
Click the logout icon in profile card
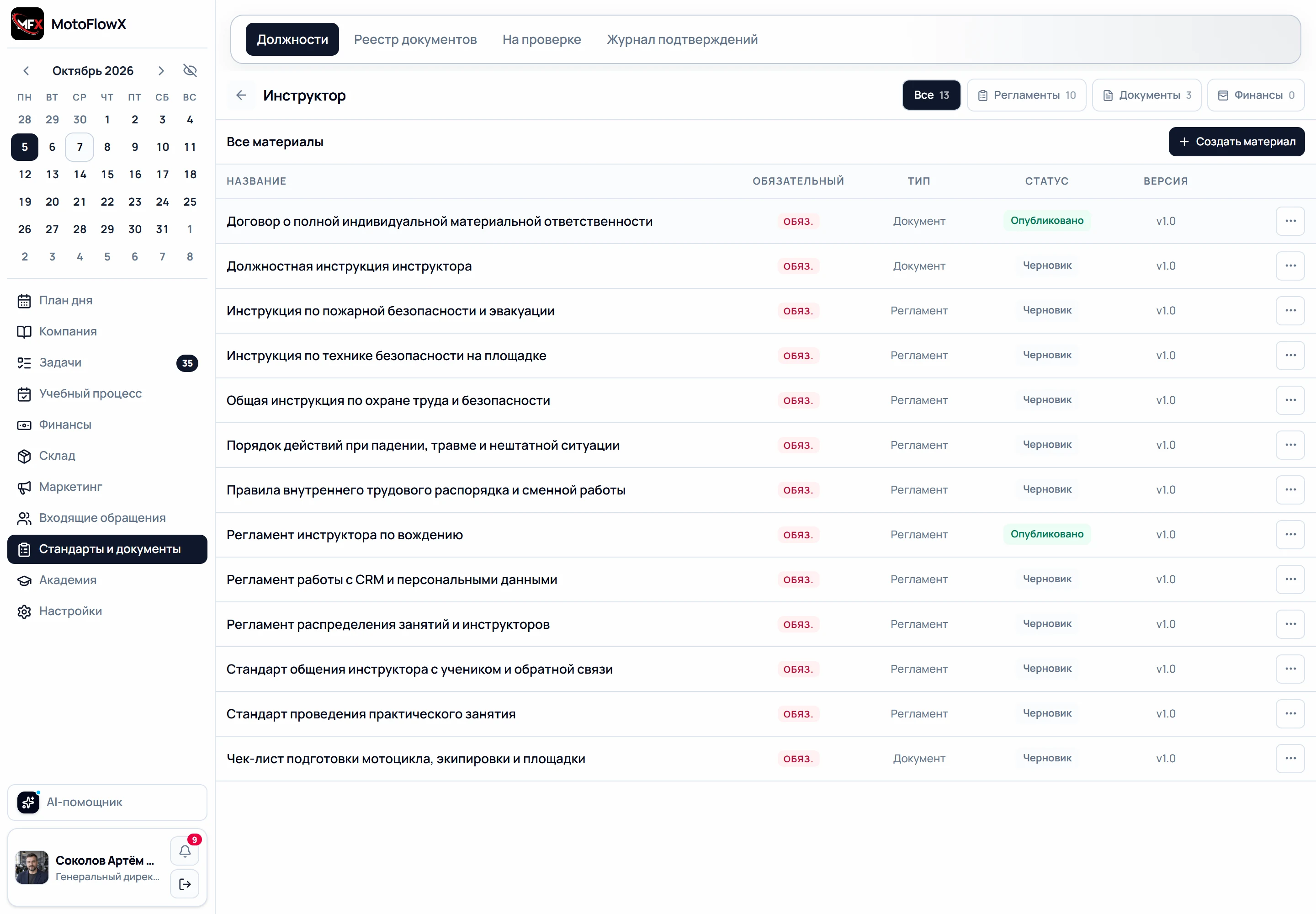pos(185,884)
